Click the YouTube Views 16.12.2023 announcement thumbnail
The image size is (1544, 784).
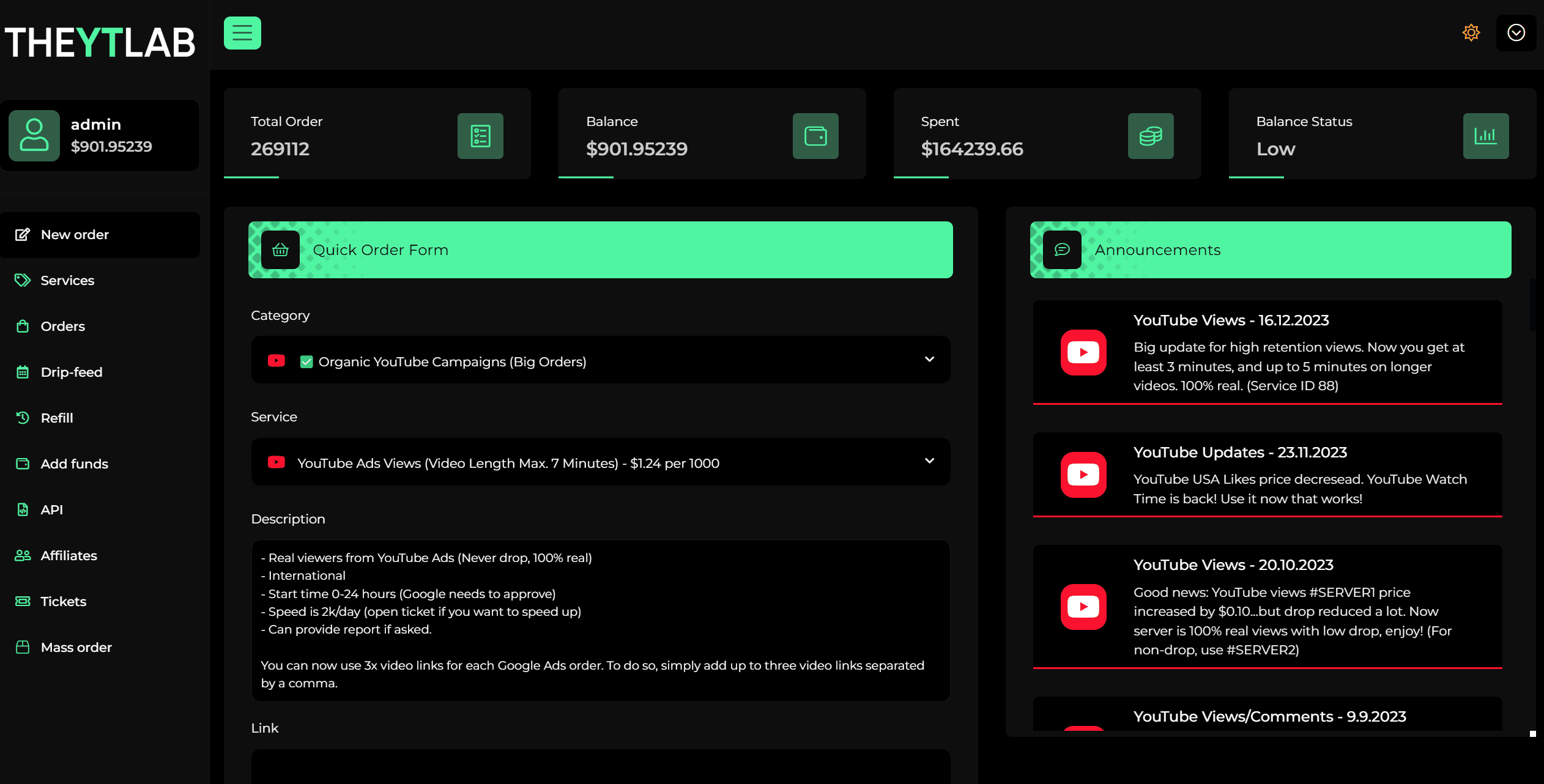1083,352
